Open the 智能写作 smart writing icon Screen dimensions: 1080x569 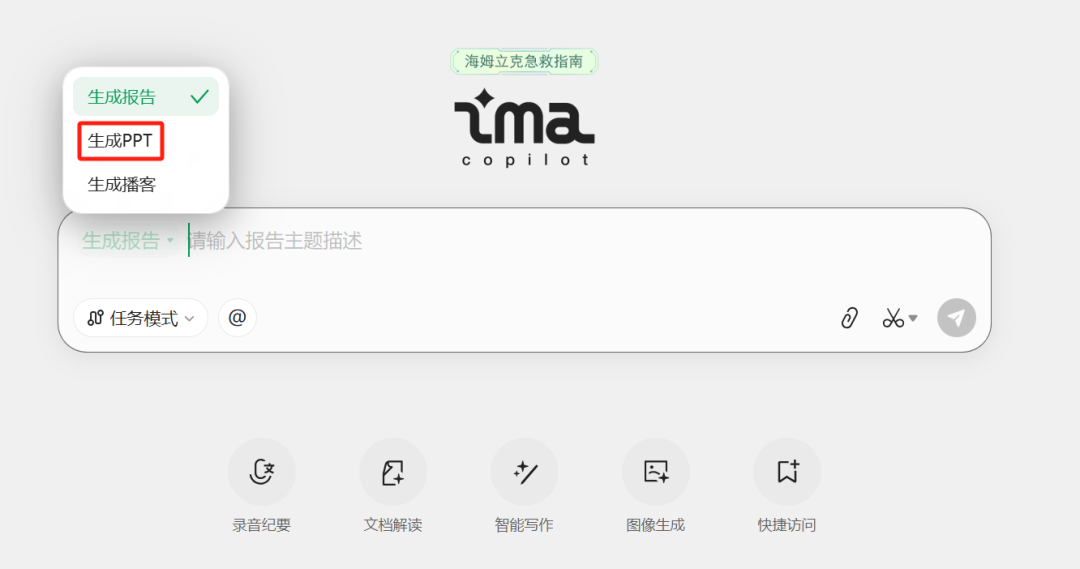click(x=524, y=472)
